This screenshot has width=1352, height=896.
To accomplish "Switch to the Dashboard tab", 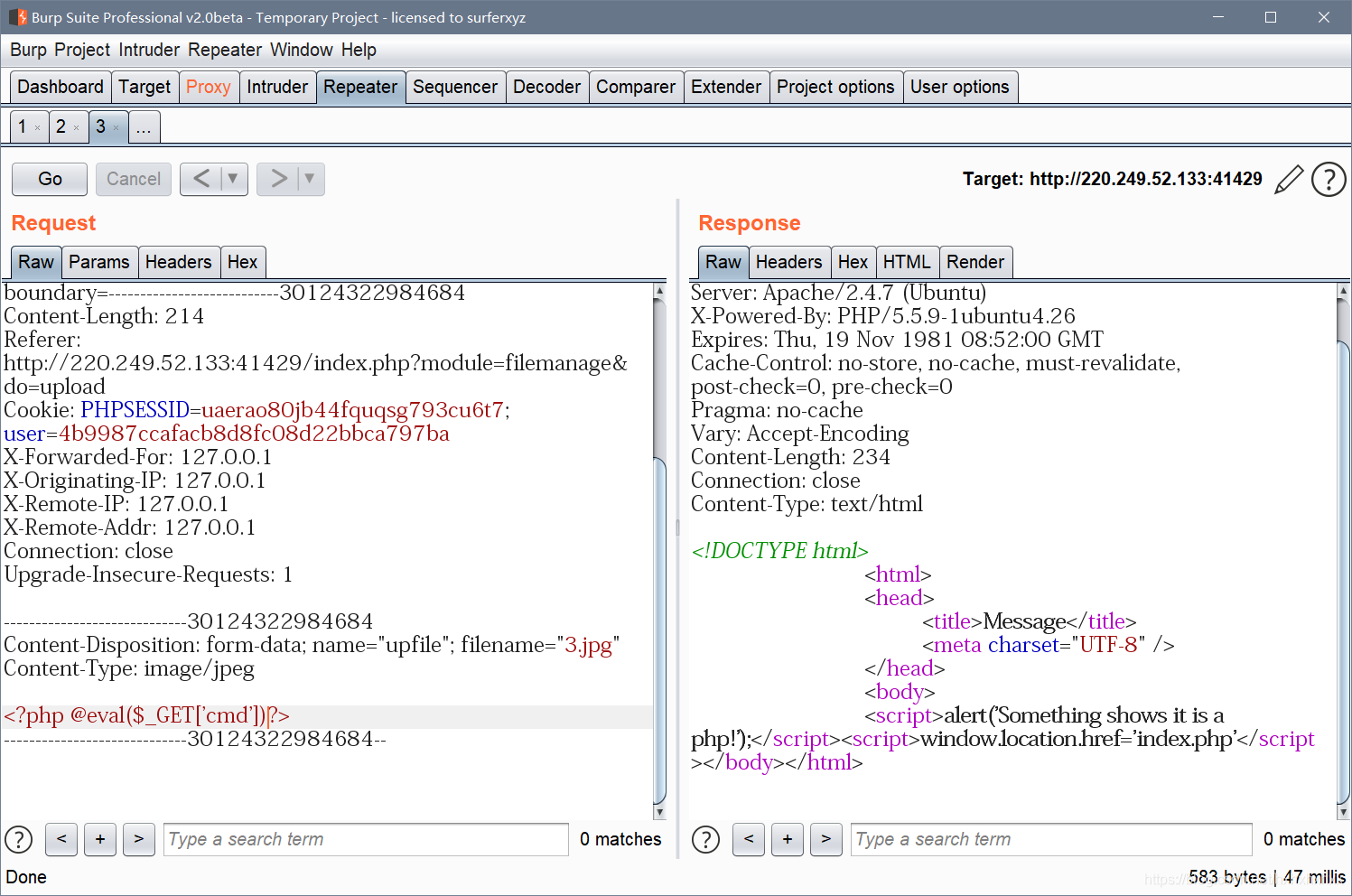I will [x=61, y=87].
